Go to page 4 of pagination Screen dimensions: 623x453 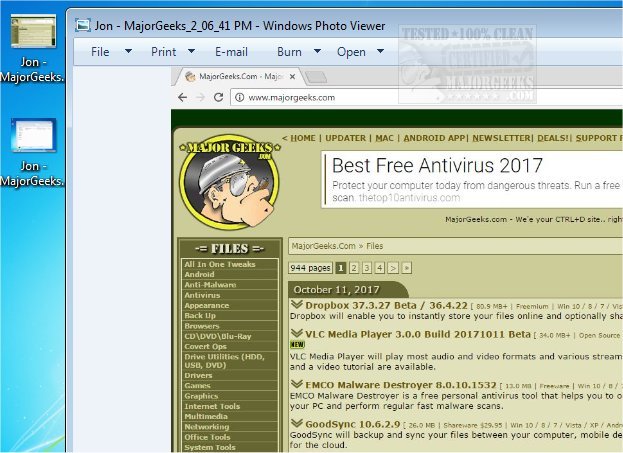pyautogui.click(x=380, y=268)
